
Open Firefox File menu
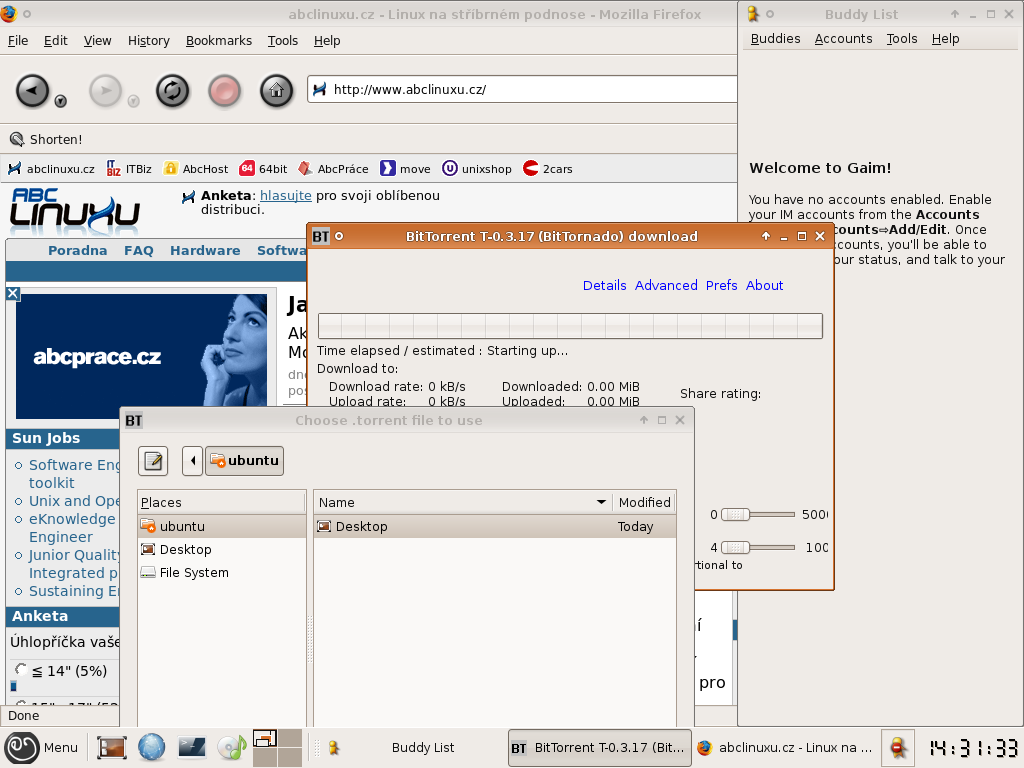(x=18, y=40)
